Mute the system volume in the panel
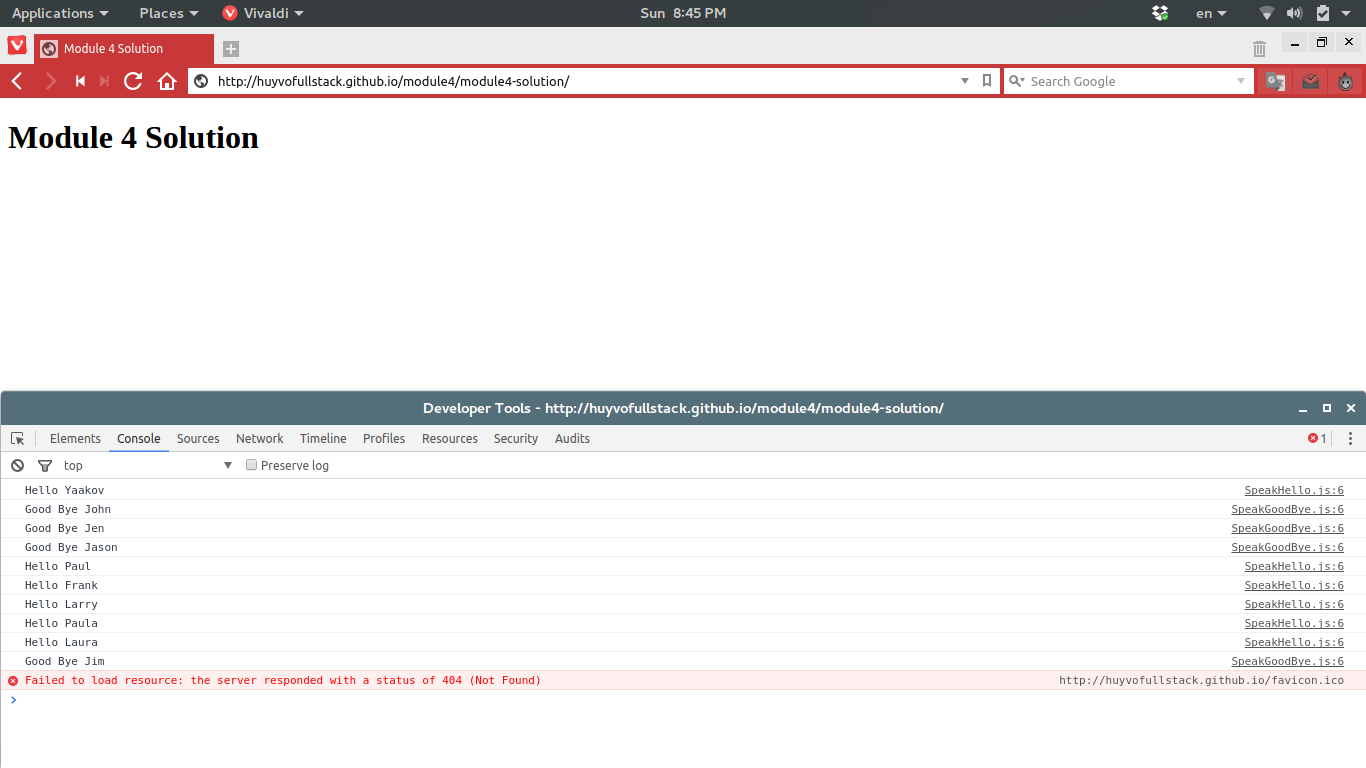 click(x=1296, y=13)
